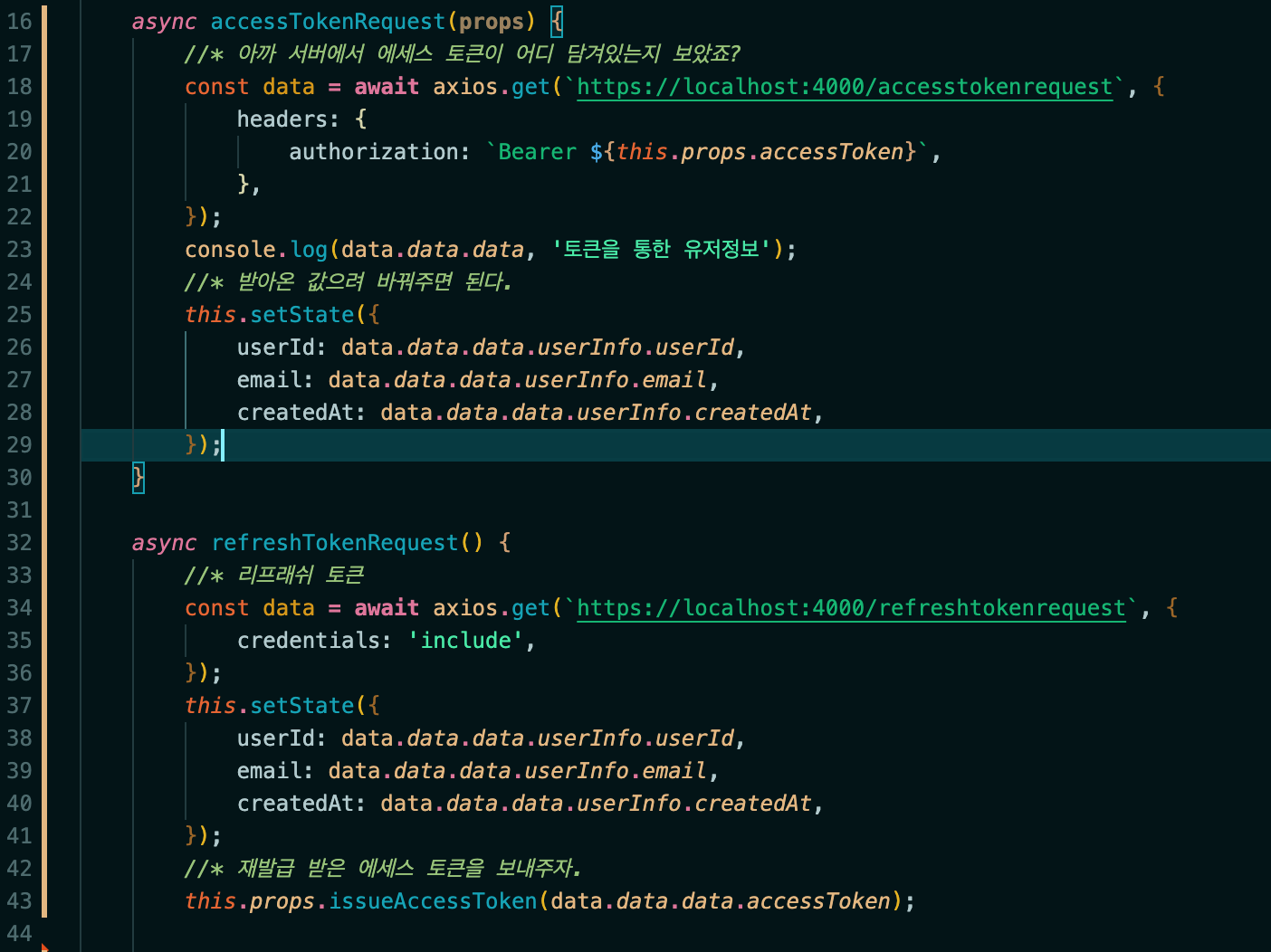Click the authorization header key

(373, 152)
